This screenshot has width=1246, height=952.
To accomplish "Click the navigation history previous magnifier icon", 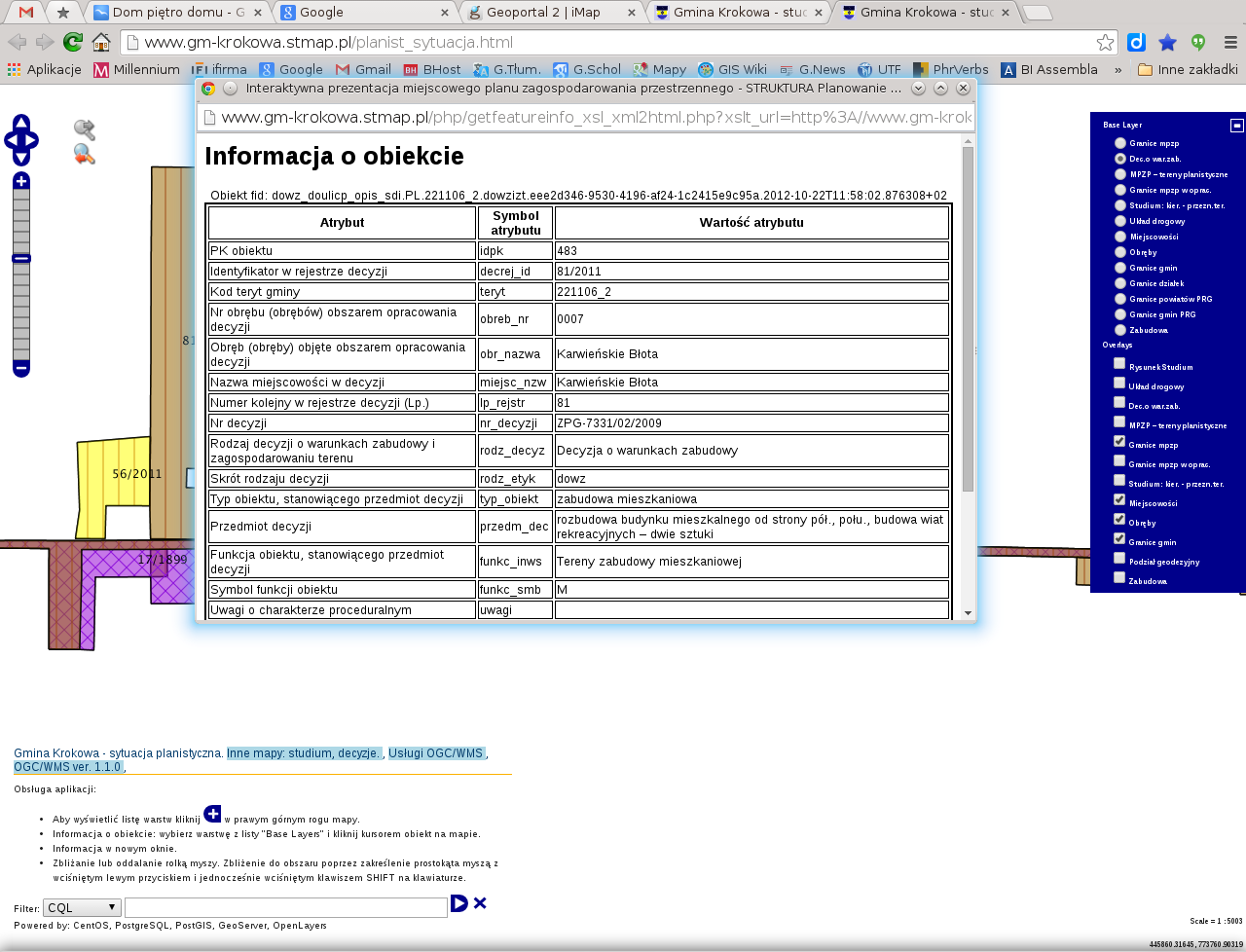I will 85,129.
